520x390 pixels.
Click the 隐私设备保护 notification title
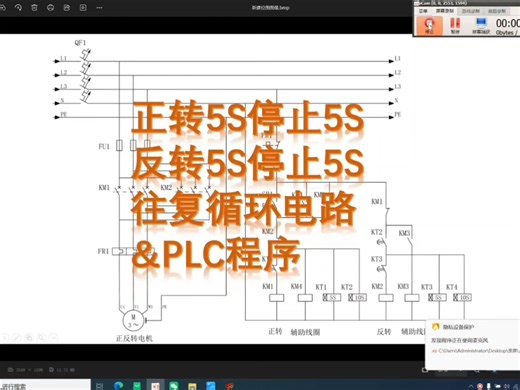point(458,327)
